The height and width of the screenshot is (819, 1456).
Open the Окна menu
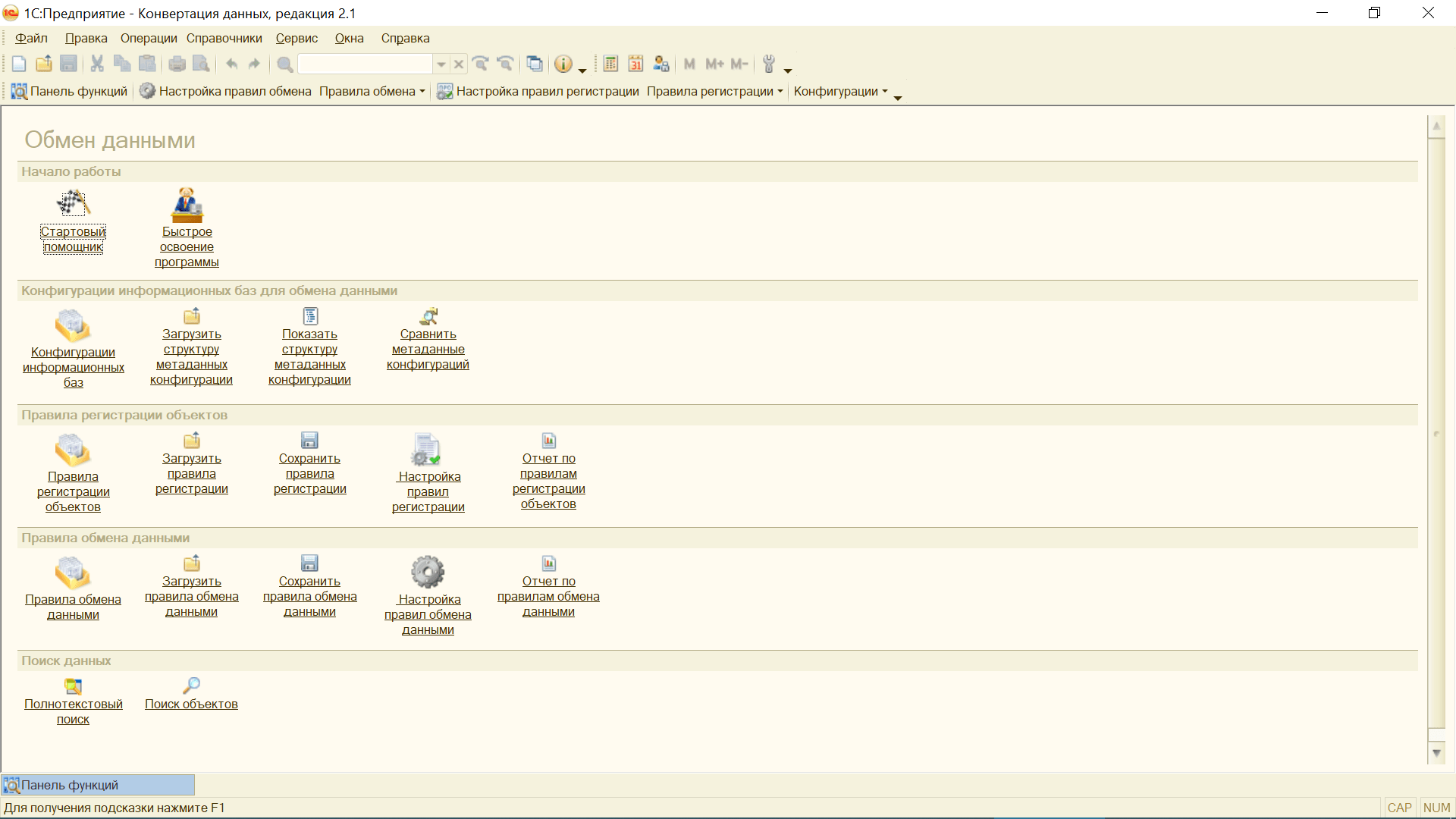tap(350, 38)
